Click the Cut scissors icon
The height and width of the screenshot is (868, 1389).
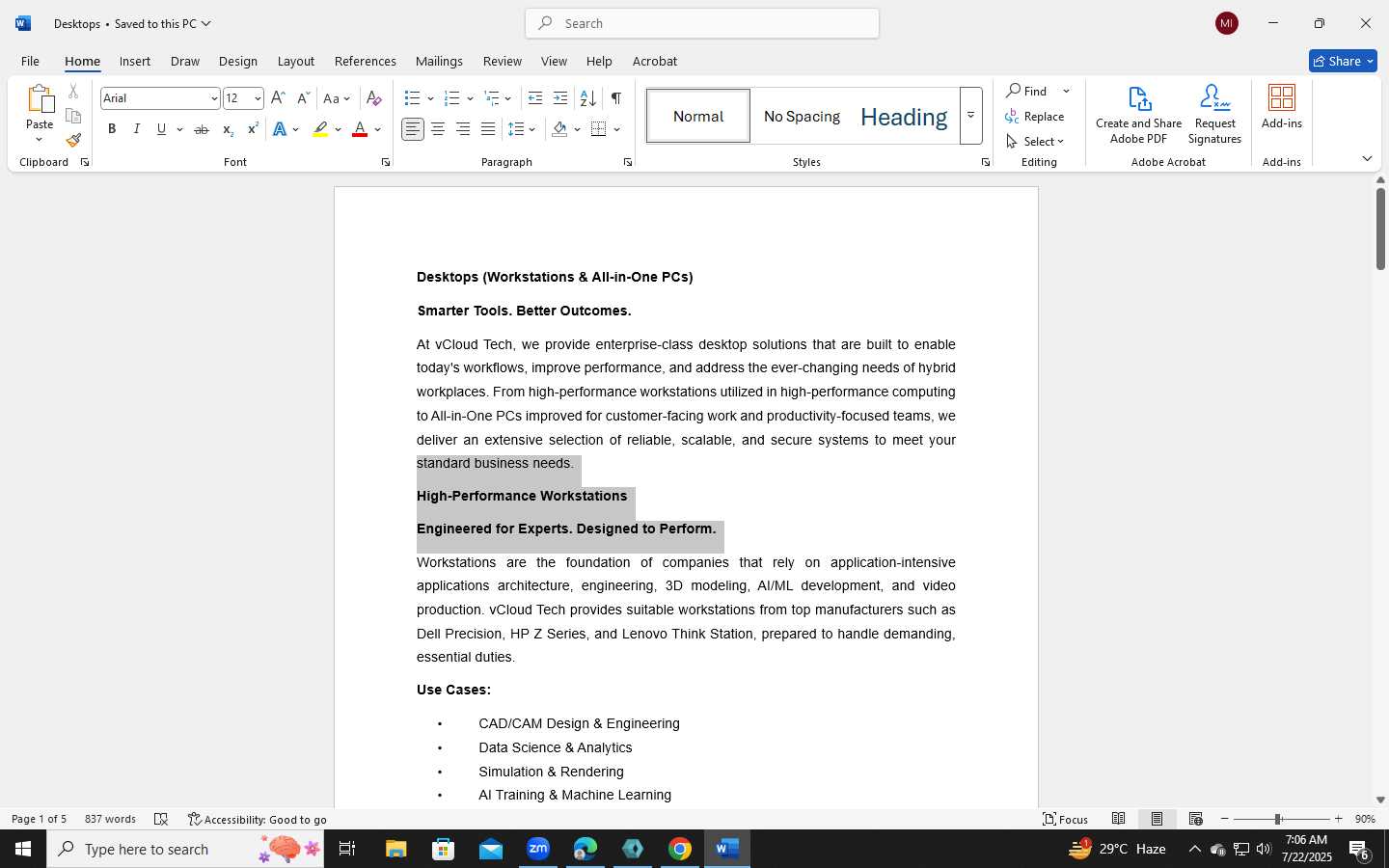(73, 92)
